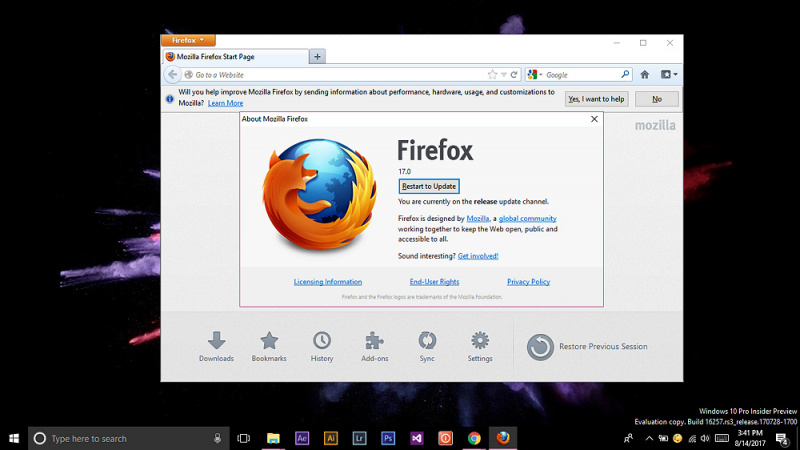Launch Photoshop from taskbar

point(388,438)
